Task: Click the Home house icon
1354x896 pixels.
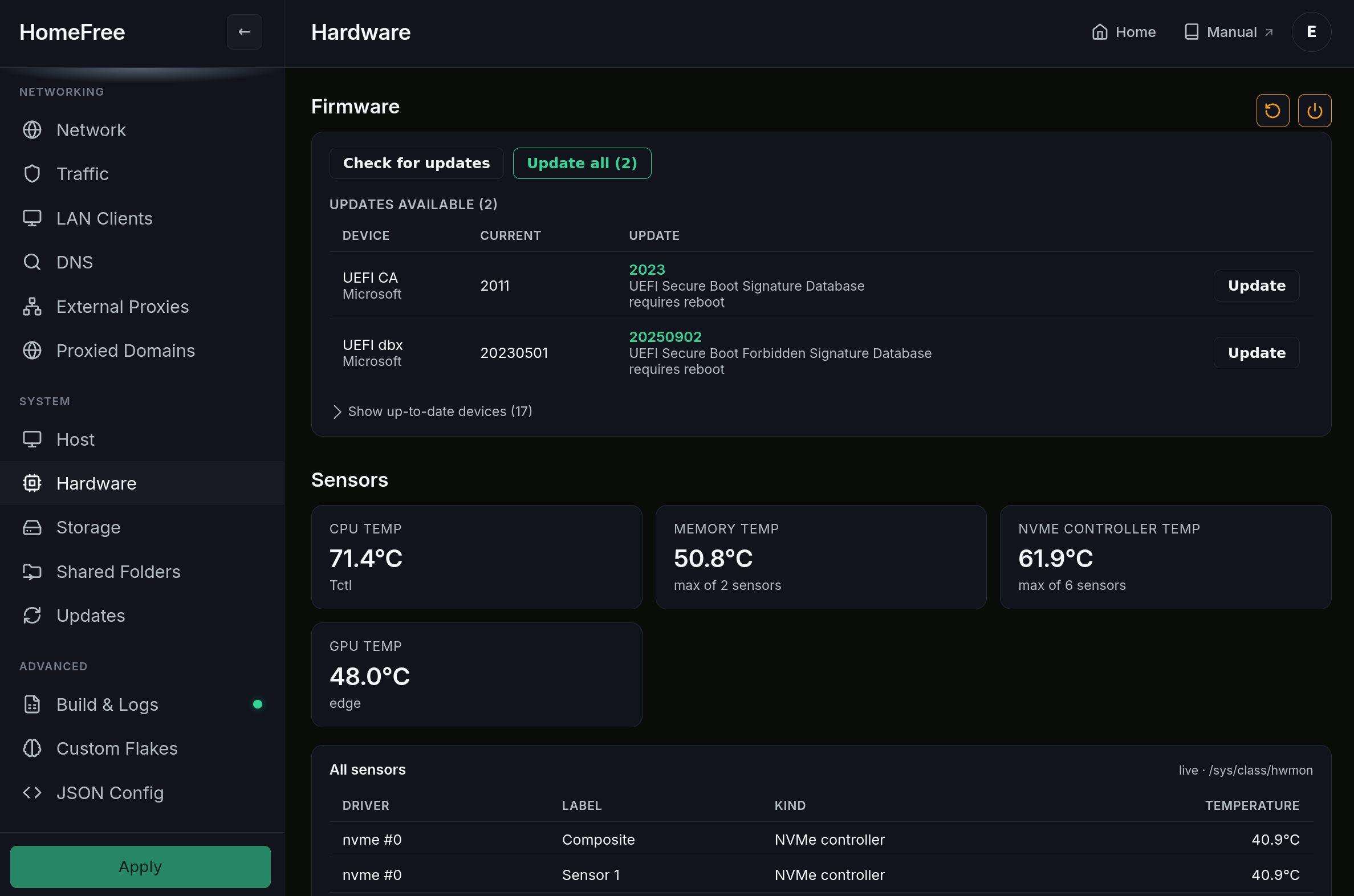Action: [1100, 32]
